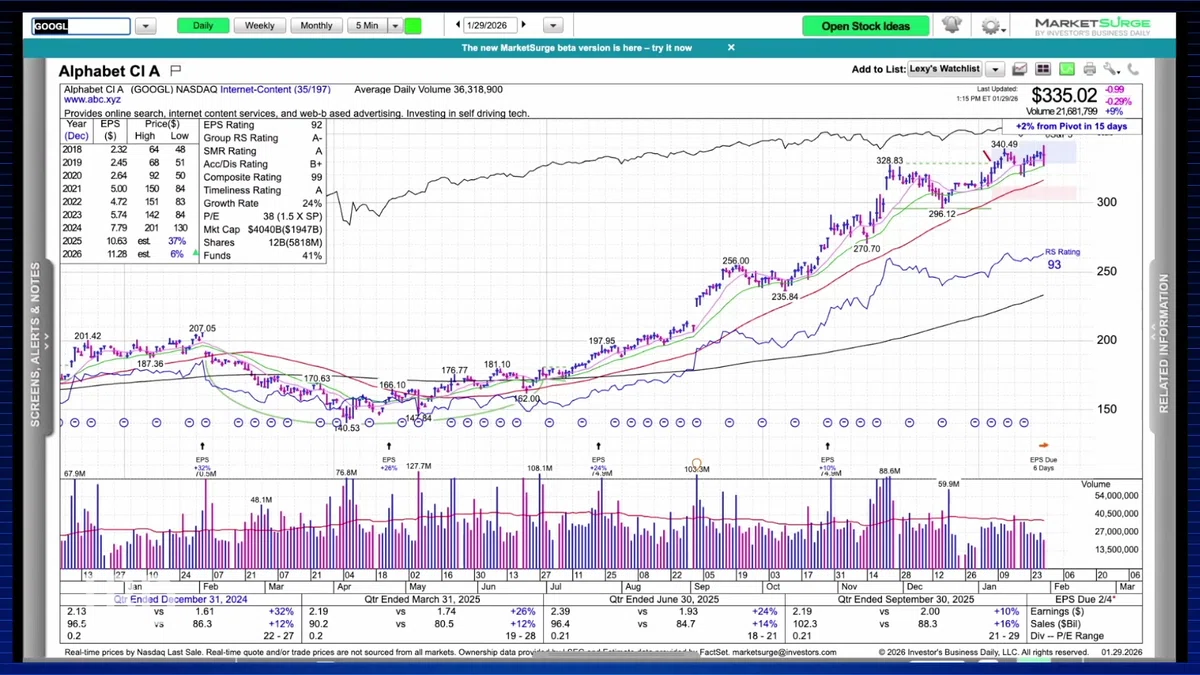Screen dimensions: 1200x675
Task: Switch to the multi-chart grid icon
Action: click(x=1043, y=69)
